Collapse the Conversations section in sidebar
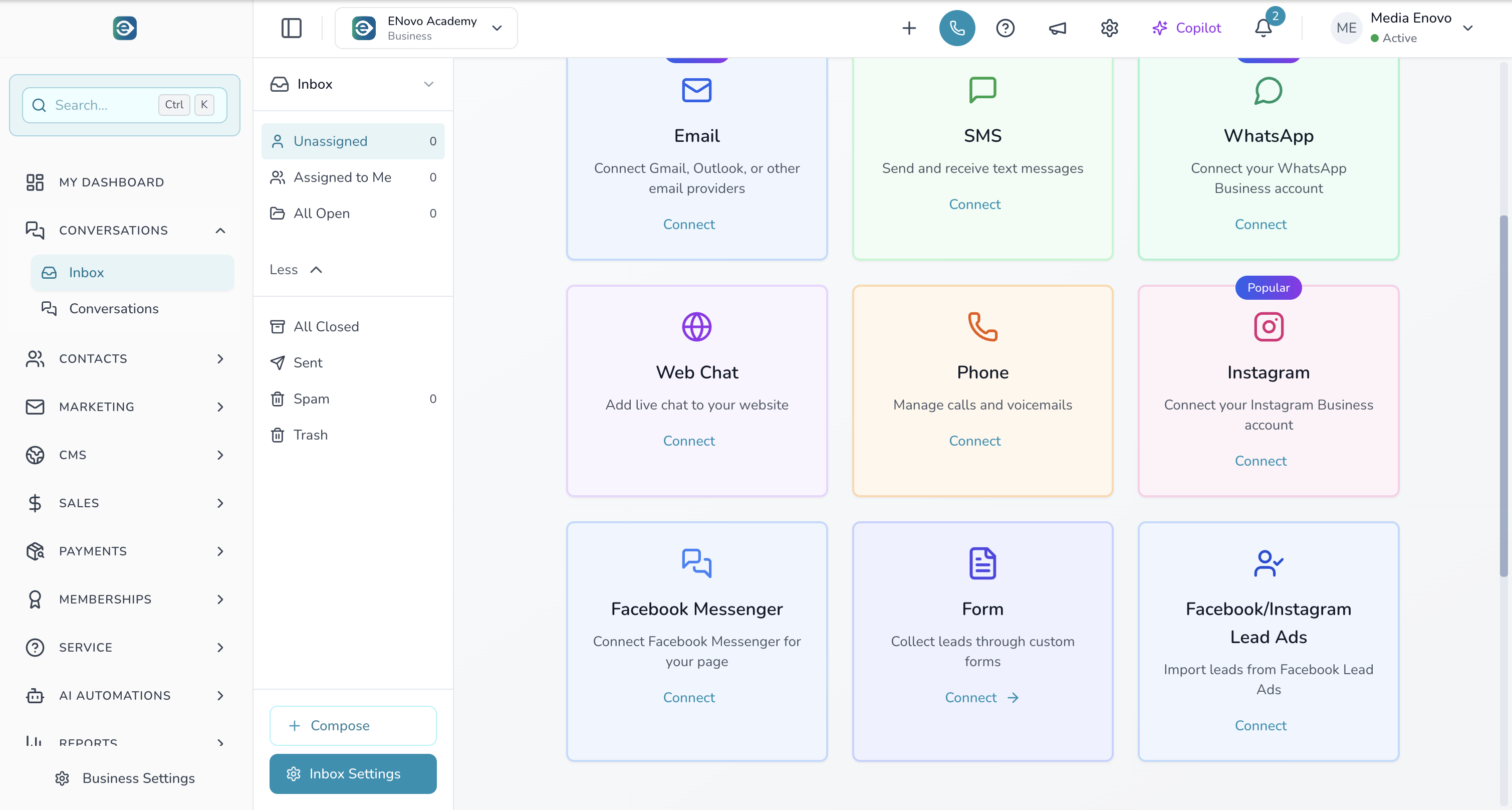 [220, 230]
